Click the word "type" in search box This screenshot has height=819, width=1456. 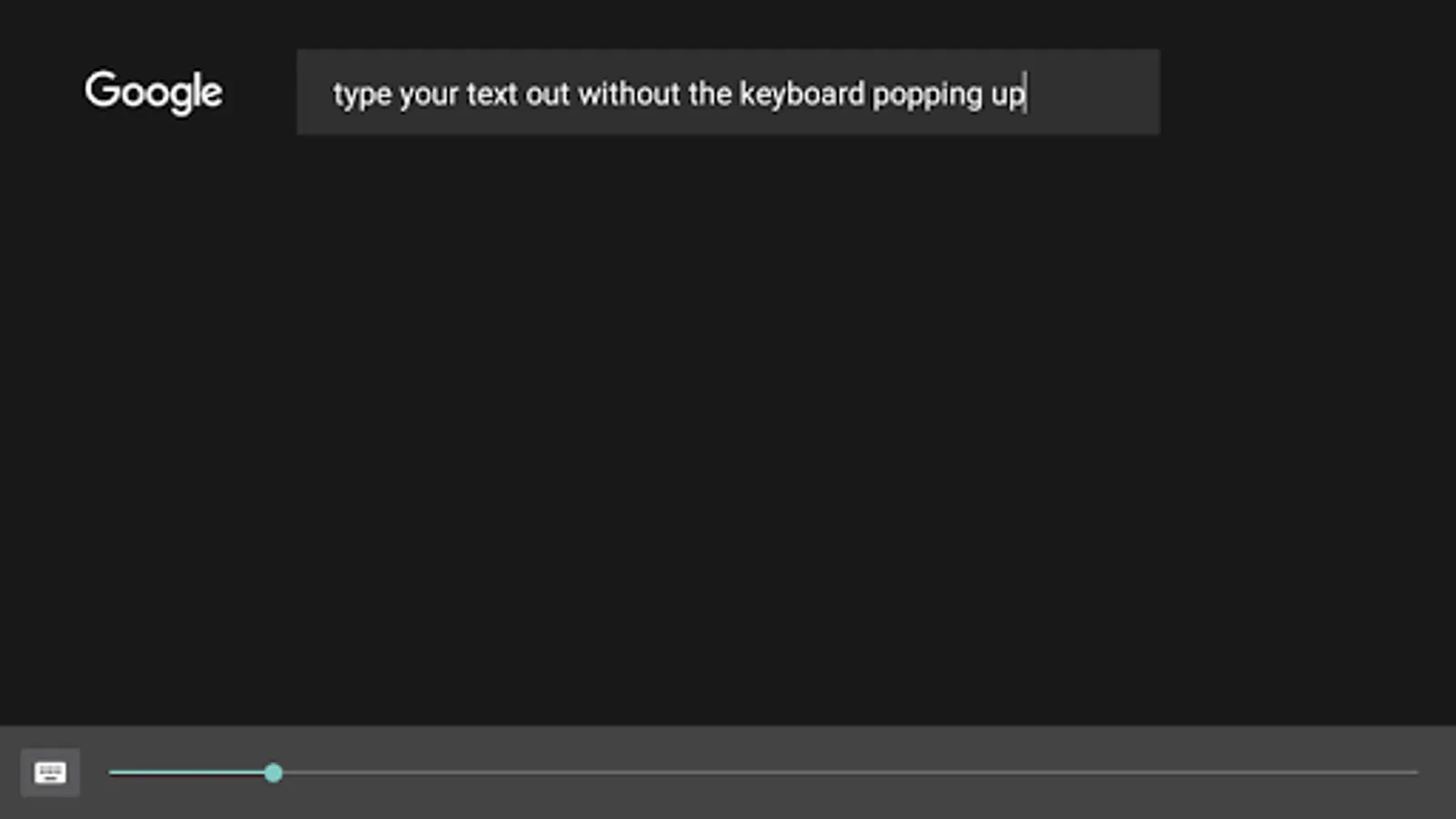[361, 95]
